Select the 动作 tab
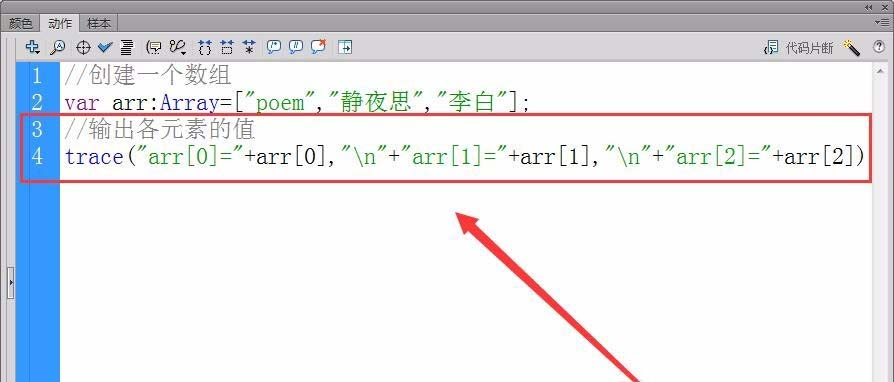 (x=60, y=23)
